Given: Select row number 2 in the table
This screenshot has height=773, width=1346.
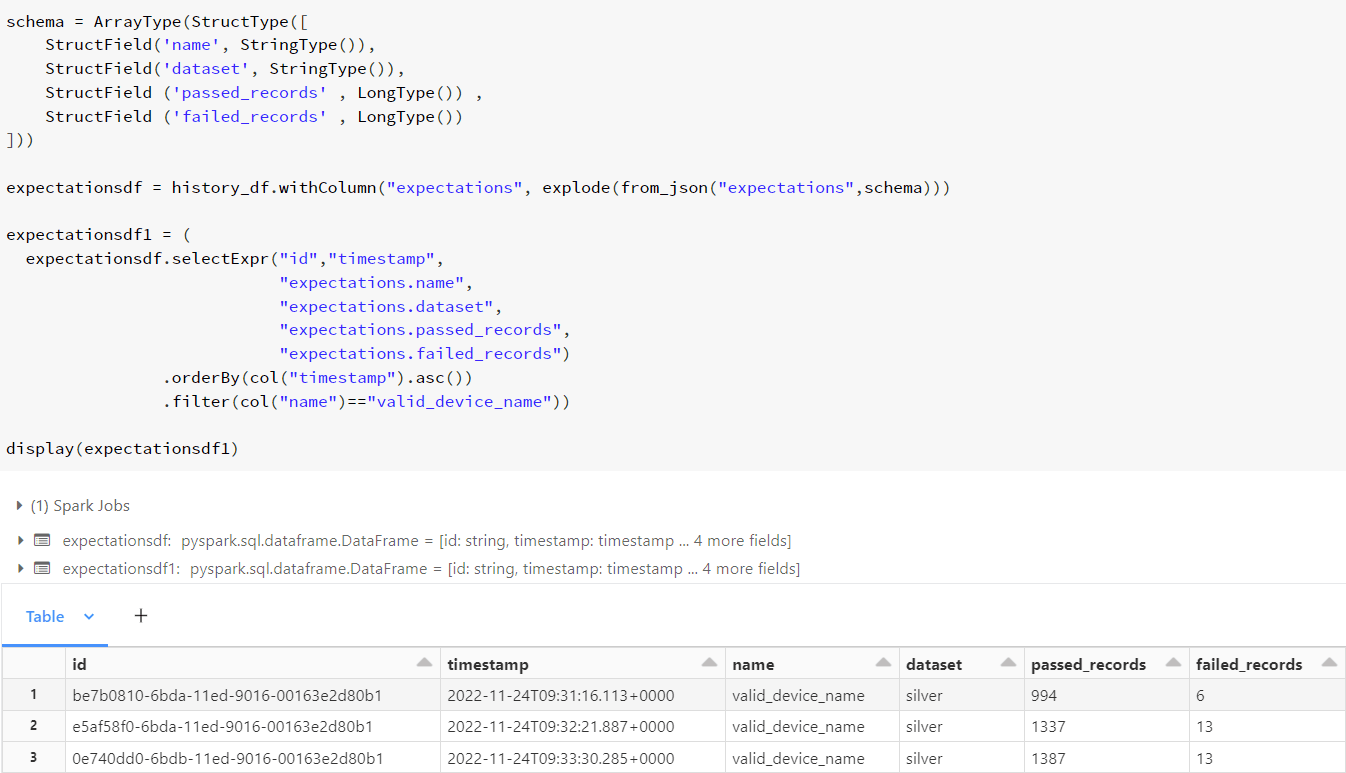Looking at the screenshot, I should click(33, 727).
